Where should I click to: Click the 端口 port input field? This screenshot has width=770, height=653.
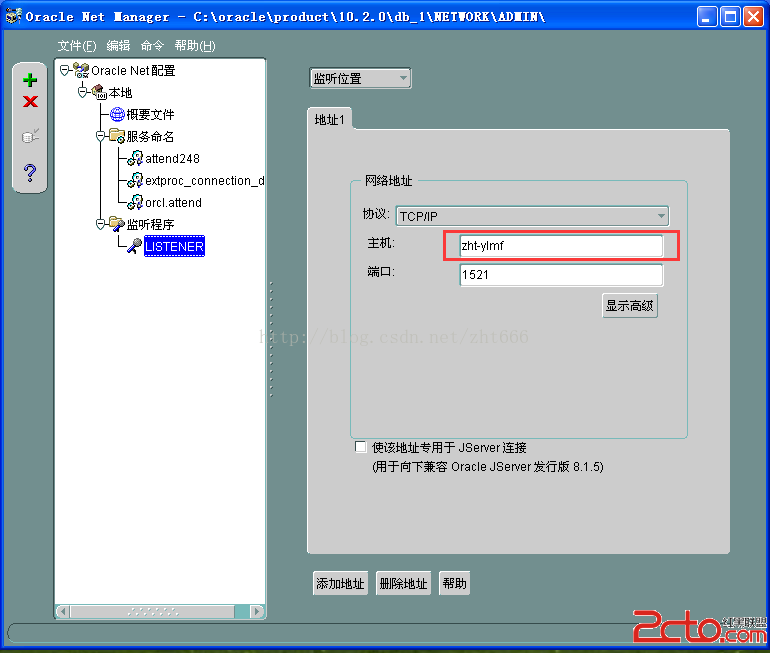pos(561,274)
